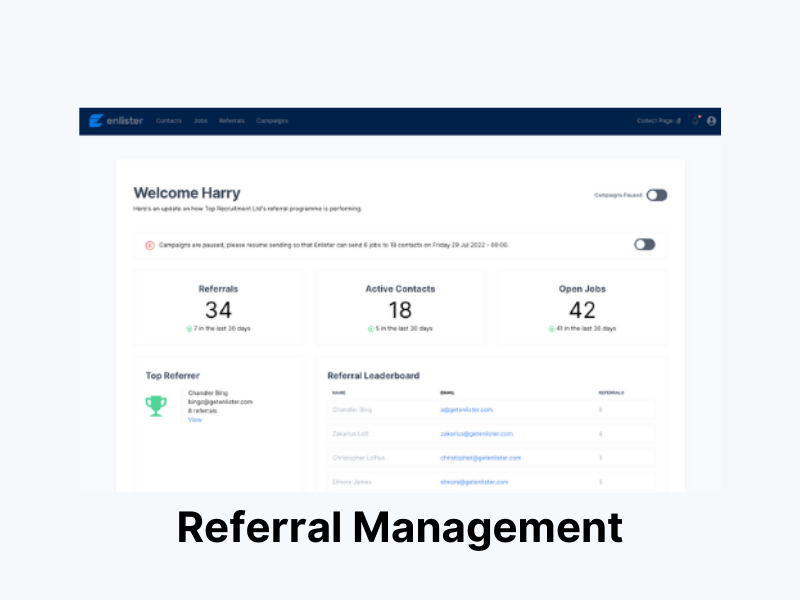Open the Collect Page link
This screenshot has width=800, height=600.
point(655,121)
